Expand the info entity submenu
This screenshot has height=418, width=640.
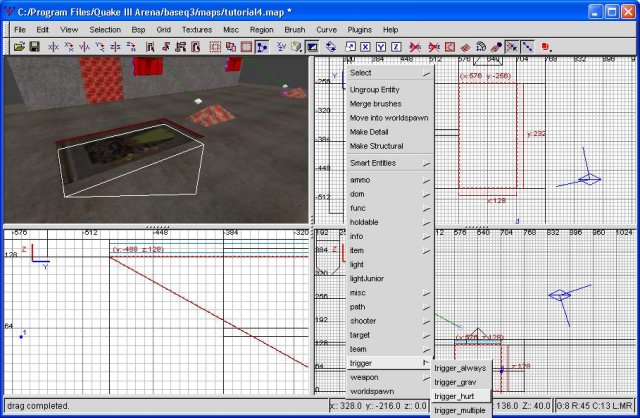coord(390,236)
